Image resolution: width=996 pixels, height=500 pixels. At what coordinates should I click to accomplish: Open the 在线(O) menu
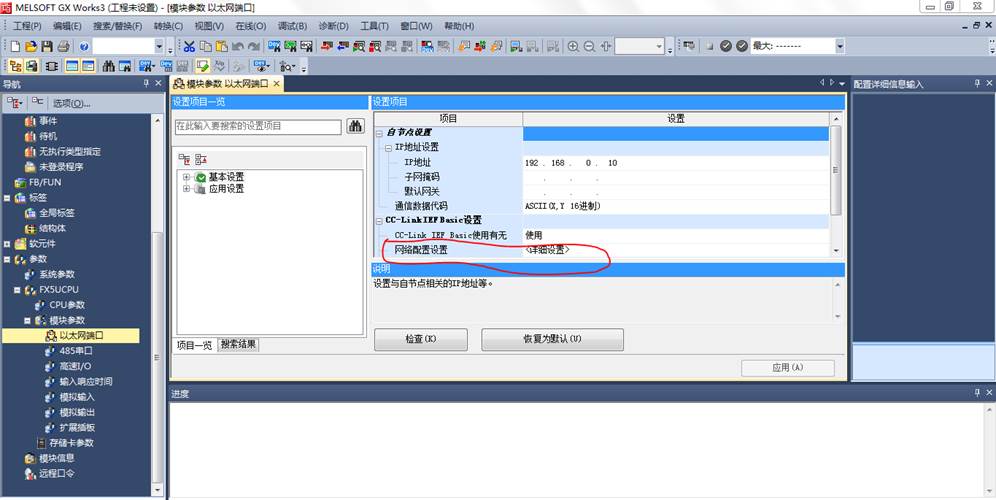click(x=250, y=25)
